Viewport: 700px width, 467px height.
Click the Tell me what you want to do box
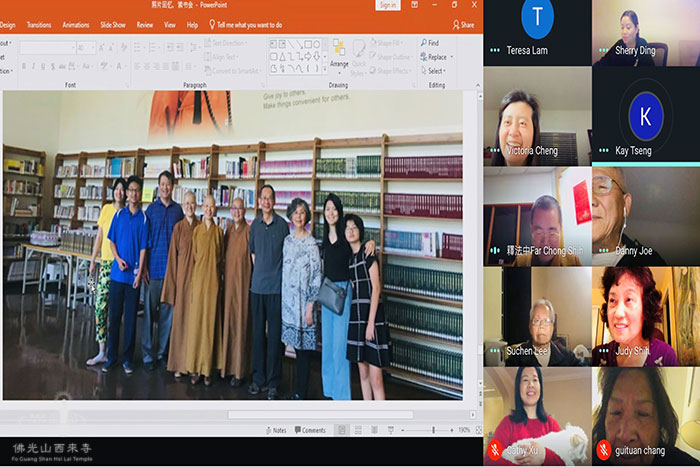[x=246, y=25]
